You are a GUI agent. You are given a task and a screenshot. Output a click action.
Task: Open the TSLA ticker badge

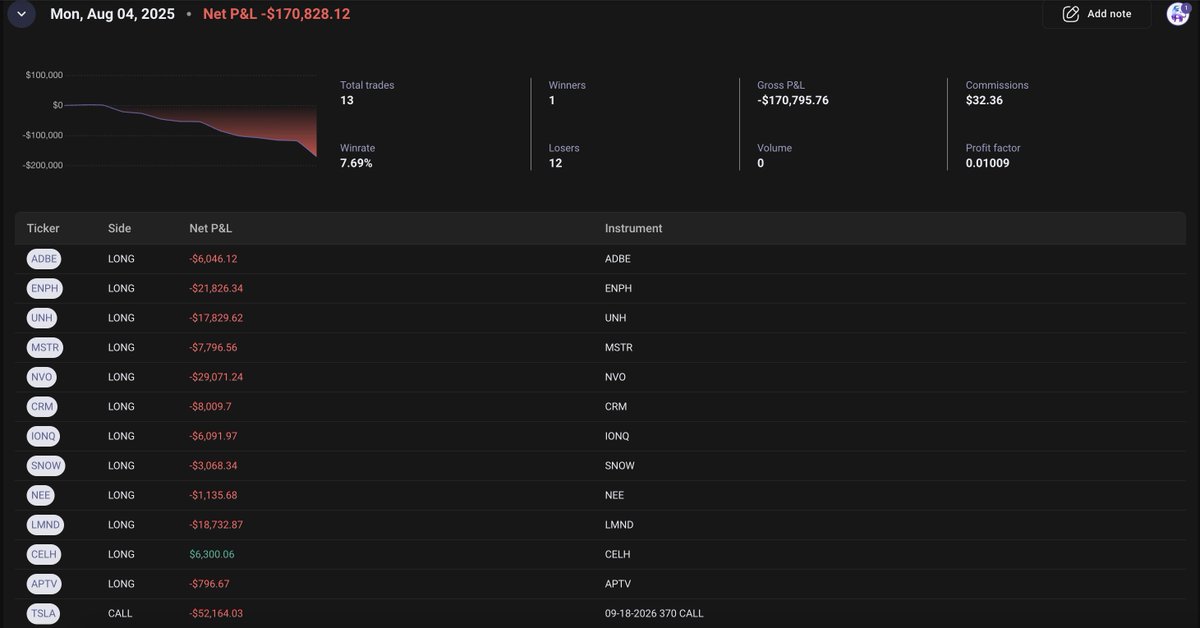pyautogui.click(x=42, y=613)
